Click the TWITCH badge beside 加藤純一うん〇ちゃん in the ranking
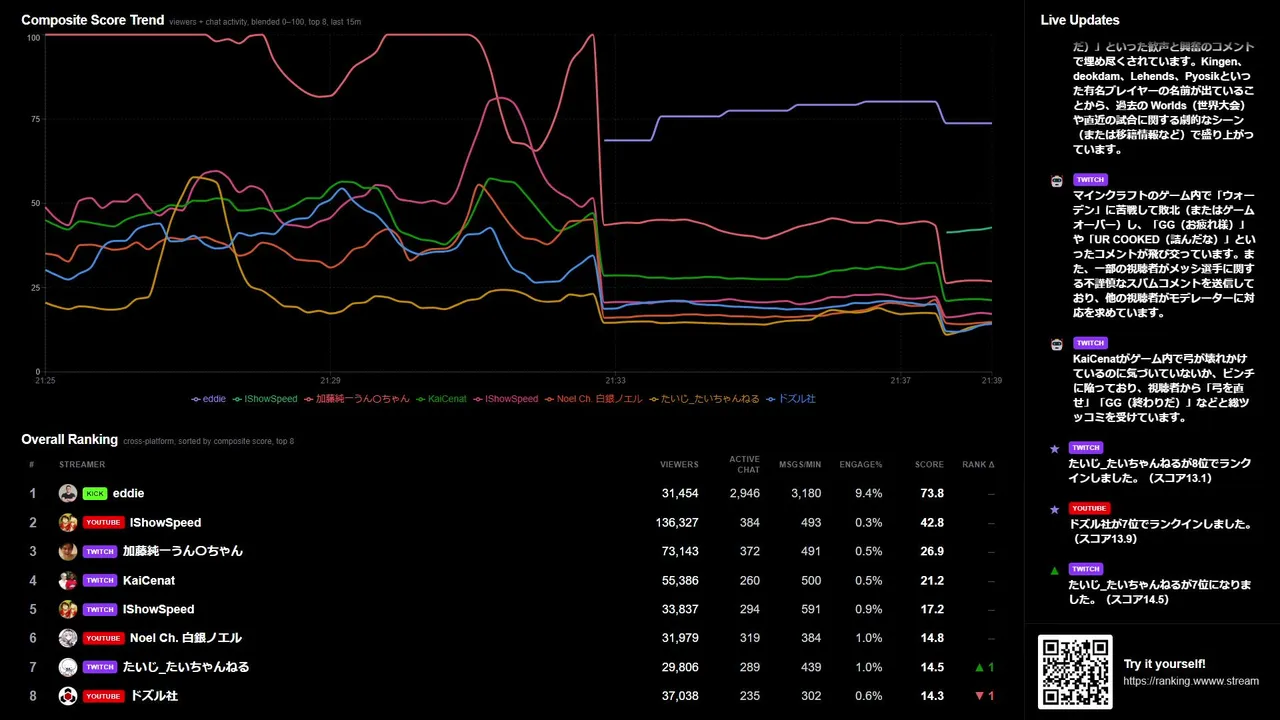This screenshot has width=1280, height=720. [100, 552]
